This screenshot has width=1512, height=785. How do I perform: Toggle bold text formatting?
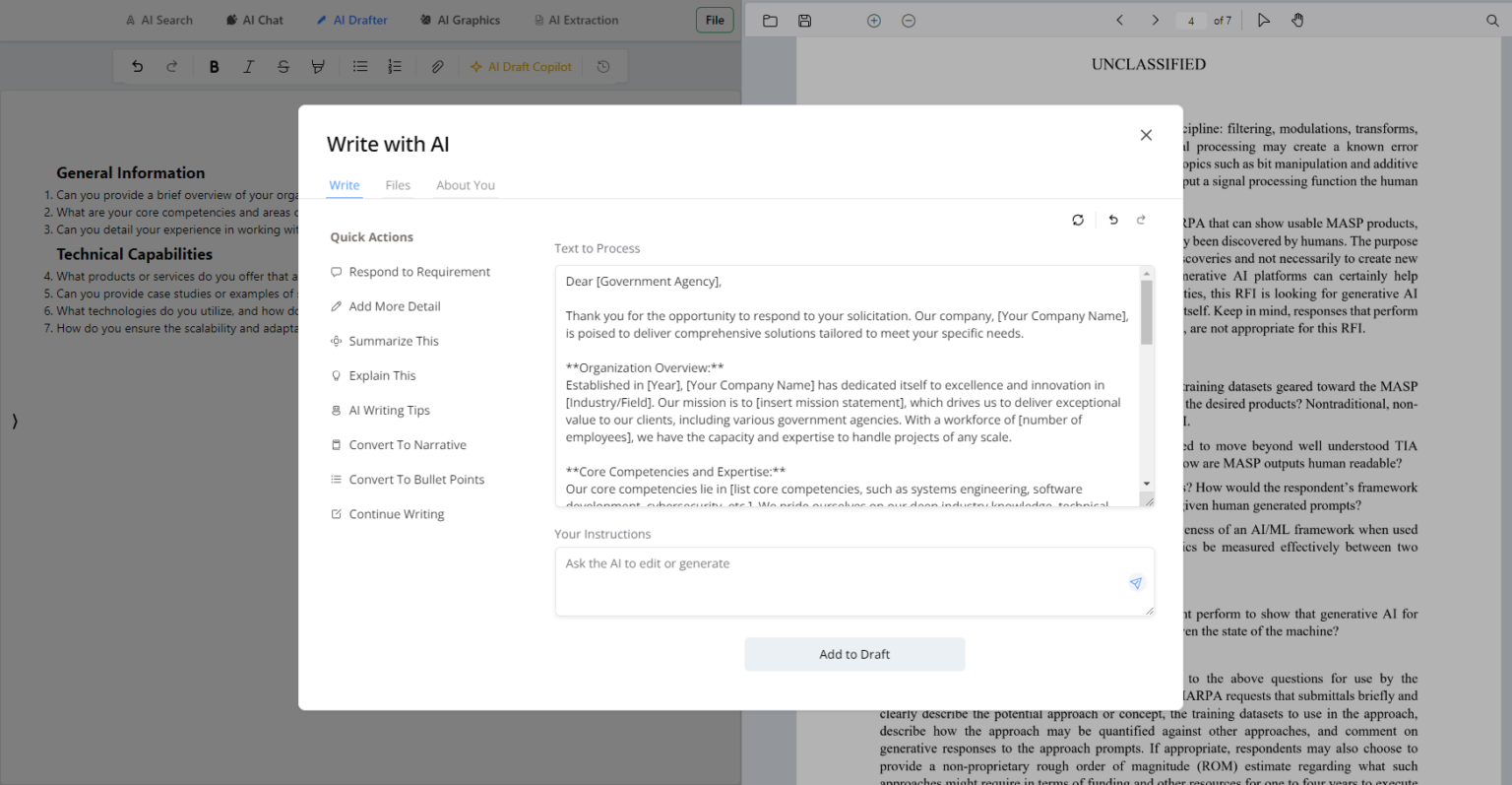coord(214,66)
